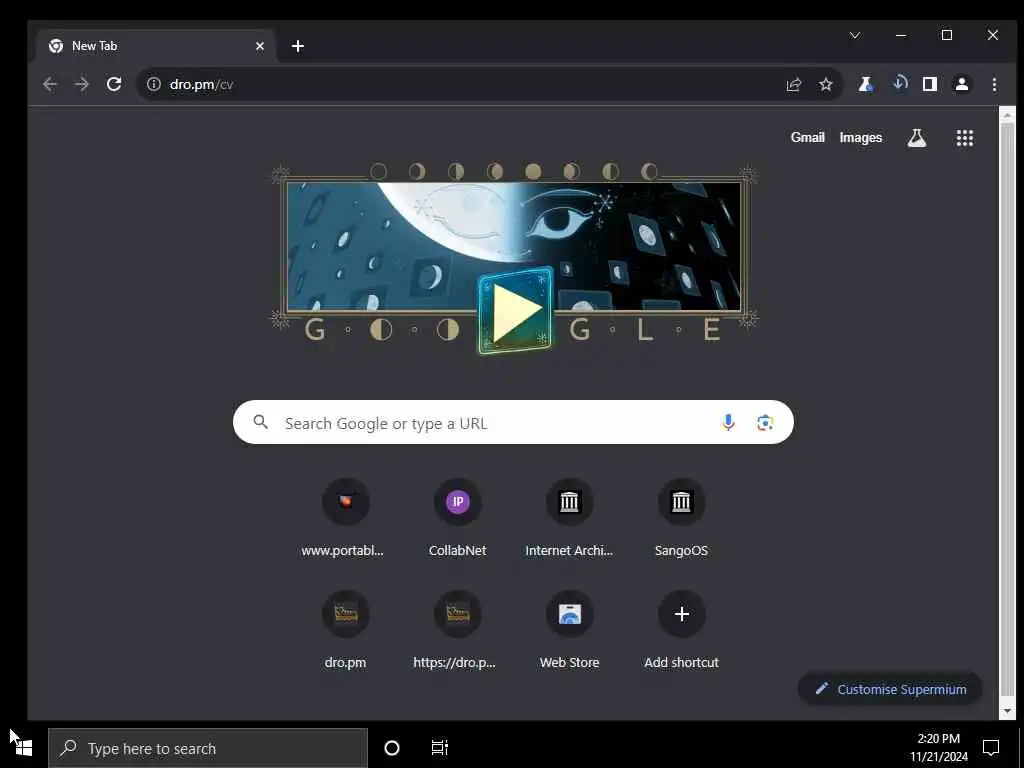Open Search Labs flask icon on page

(917, 138)
